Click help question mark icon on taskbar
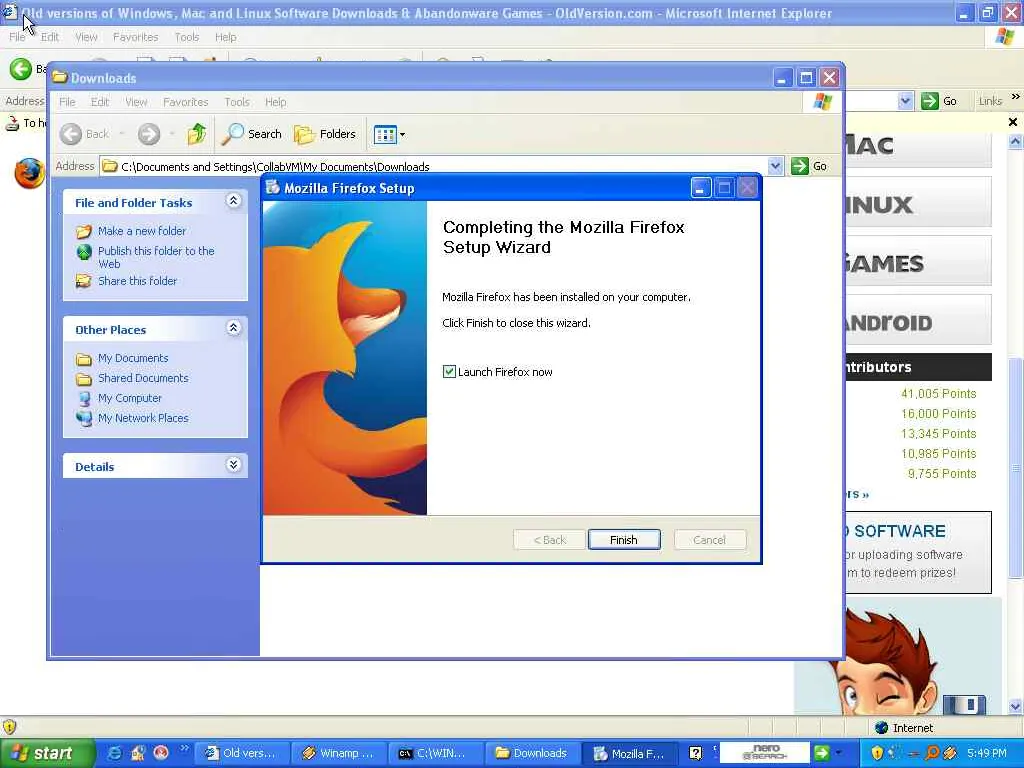This screenshot has height=768, width=1024. click(696, 753)
